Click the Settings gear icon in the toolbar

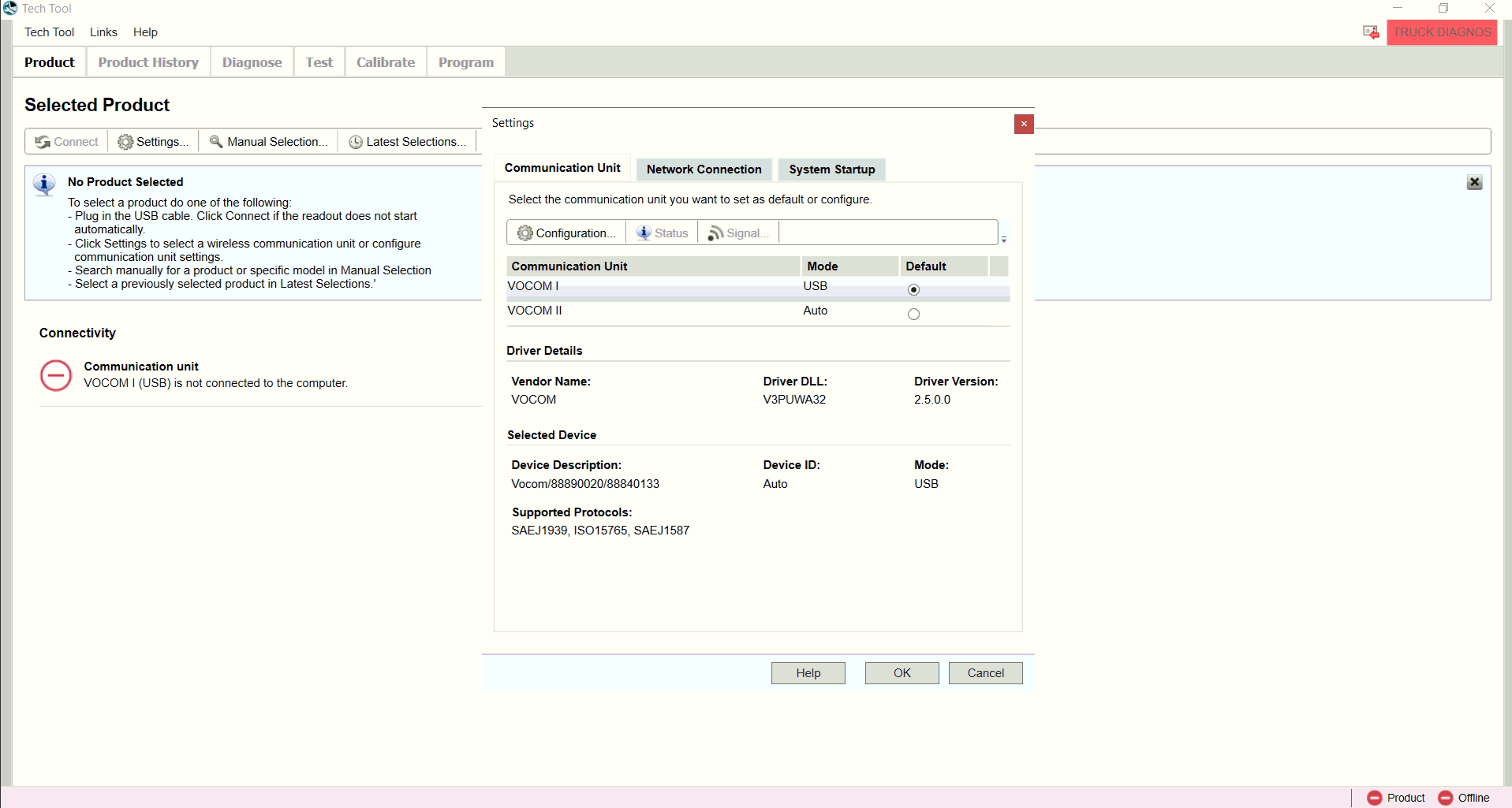click(125, 142)
